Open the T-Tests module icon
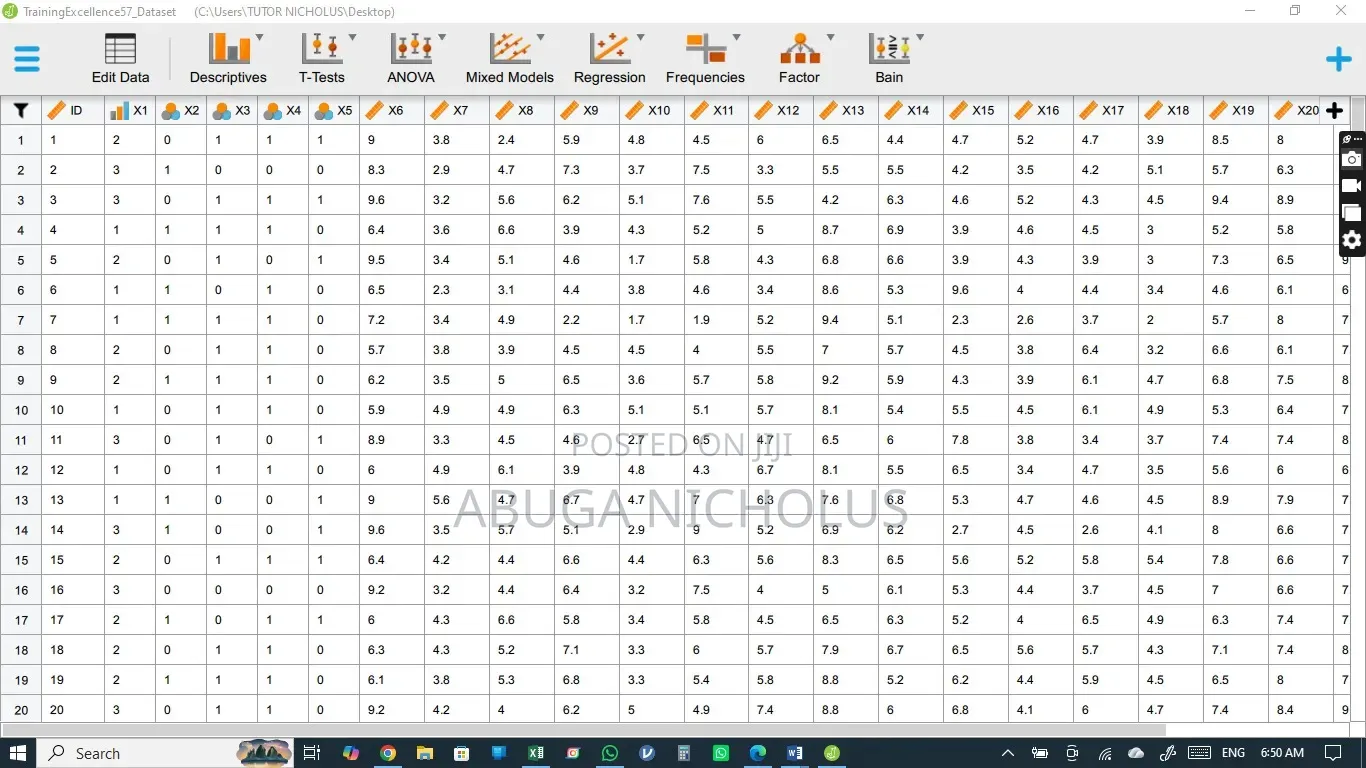 (322, 48)
